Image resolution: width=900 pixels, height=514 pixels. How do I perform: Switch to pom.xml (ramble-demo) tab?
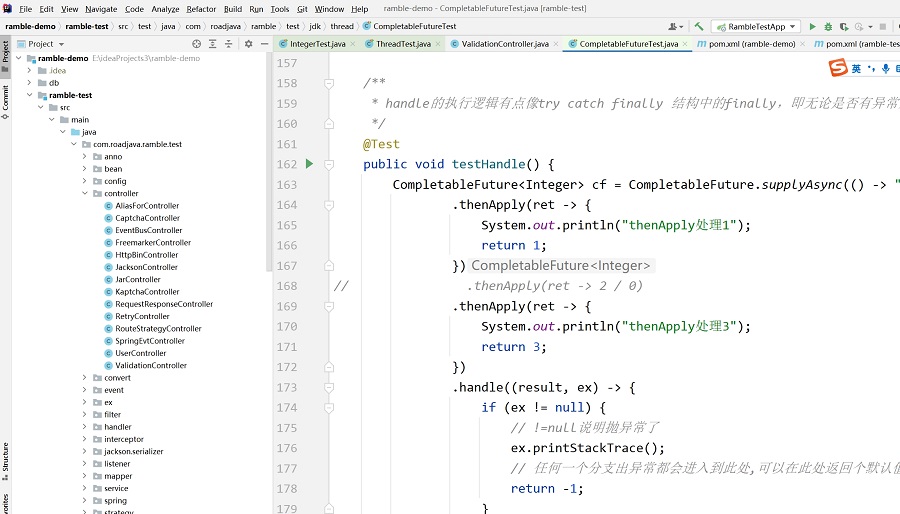[752, 44]
